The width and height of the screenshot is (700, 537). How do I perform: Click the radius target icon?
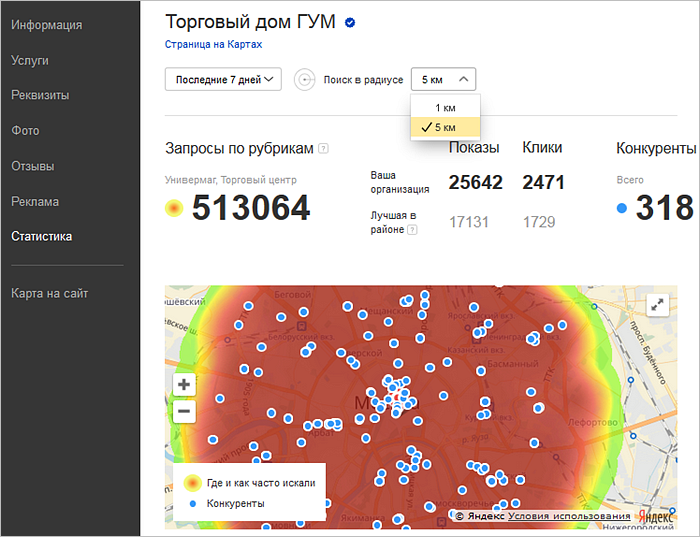click(x=305, y=80)
